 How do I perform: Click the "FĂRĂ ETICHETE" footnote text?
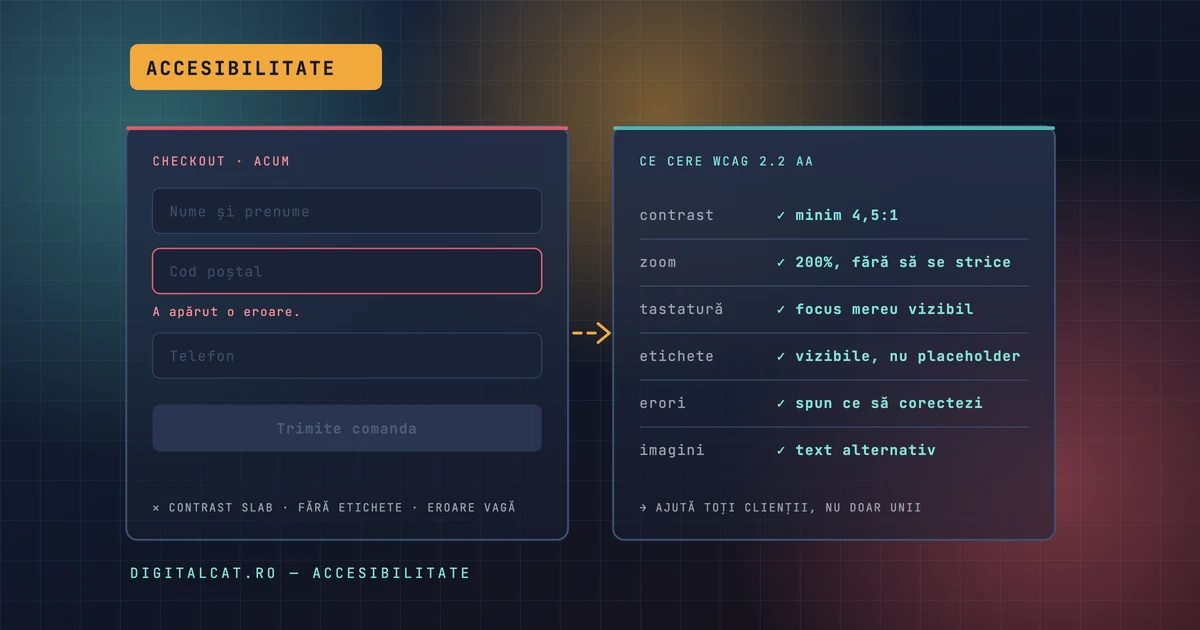350,508
